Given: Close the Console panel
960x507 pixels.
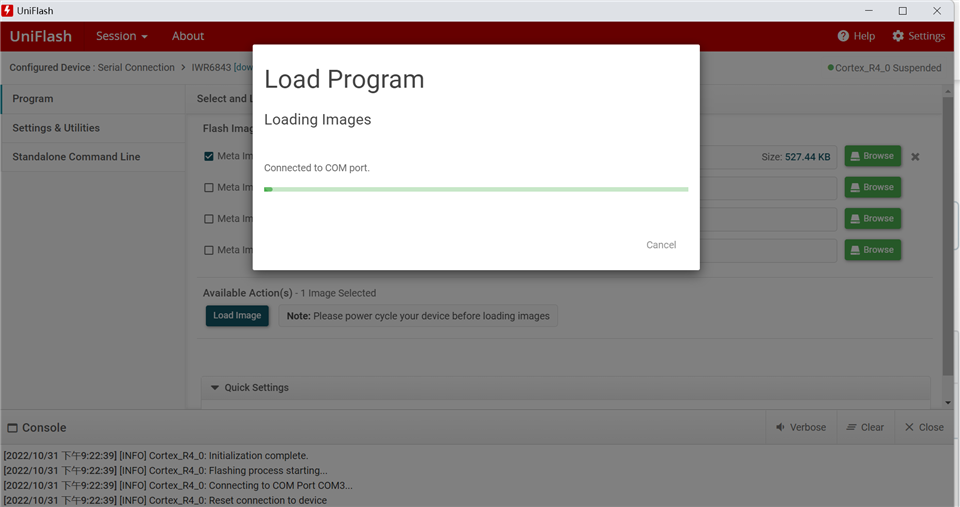Looking at the screenshot, I should coord(924,427).
